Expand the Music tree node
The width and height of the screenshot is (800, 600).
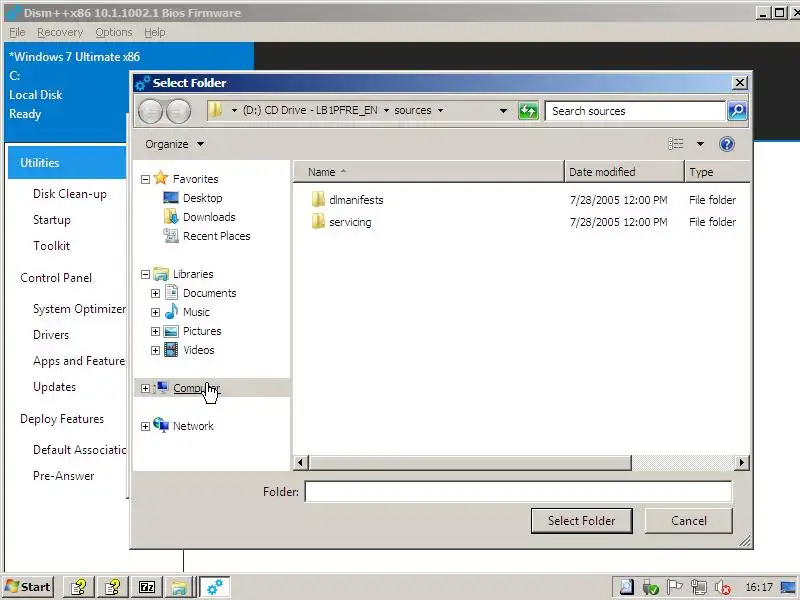pyautogui.click(x=156, y=312)
